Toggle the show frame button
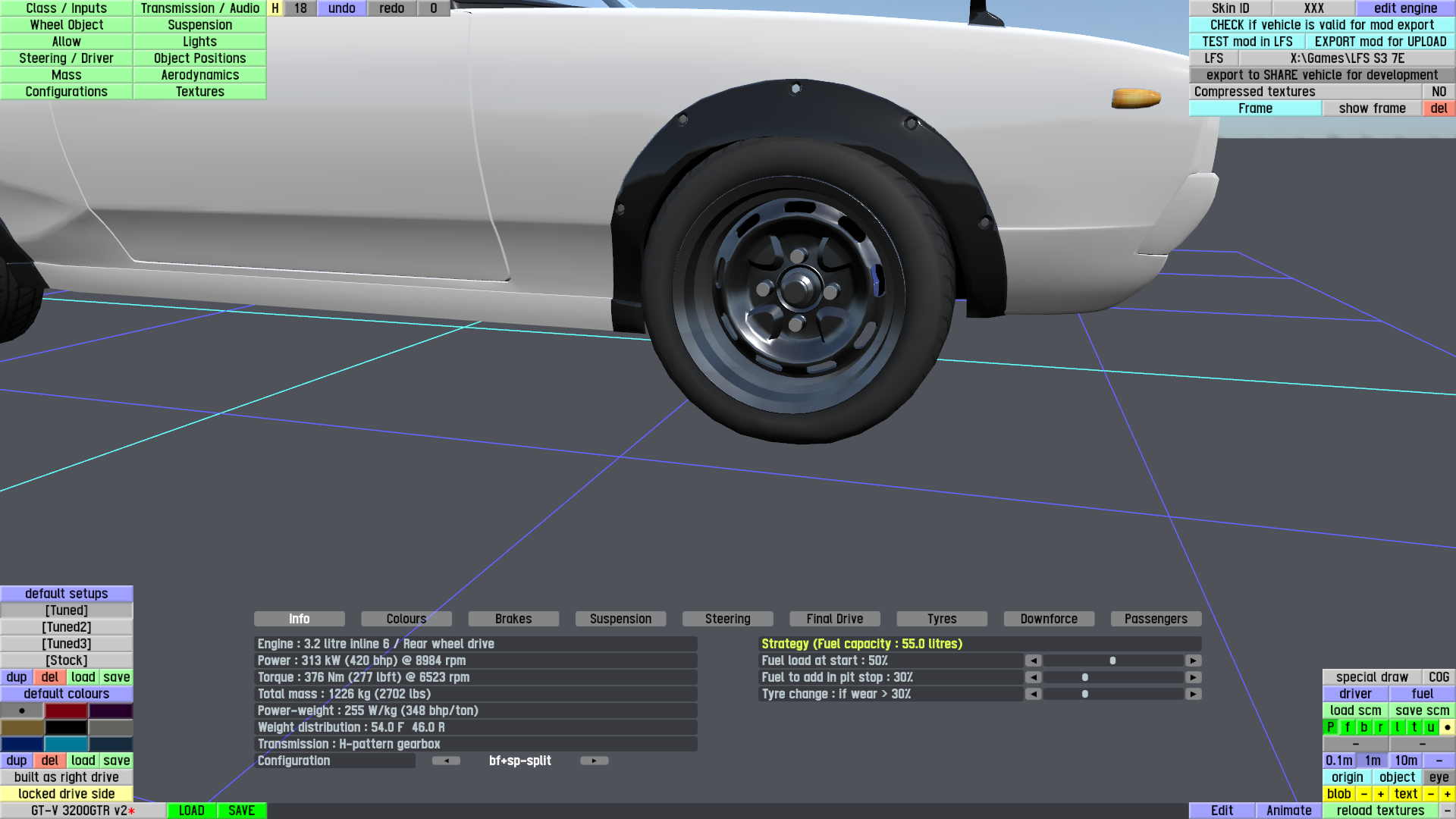Viewport: 1456px width, 819px height. coord(1372,108)
